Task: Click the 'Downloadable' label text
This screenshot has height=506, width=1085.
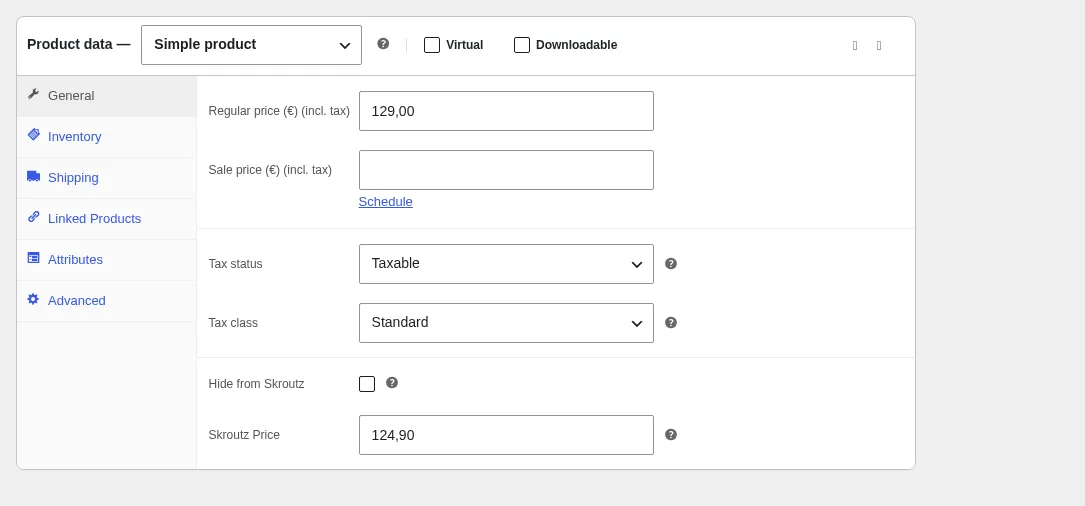Action: tap(576, 45)
